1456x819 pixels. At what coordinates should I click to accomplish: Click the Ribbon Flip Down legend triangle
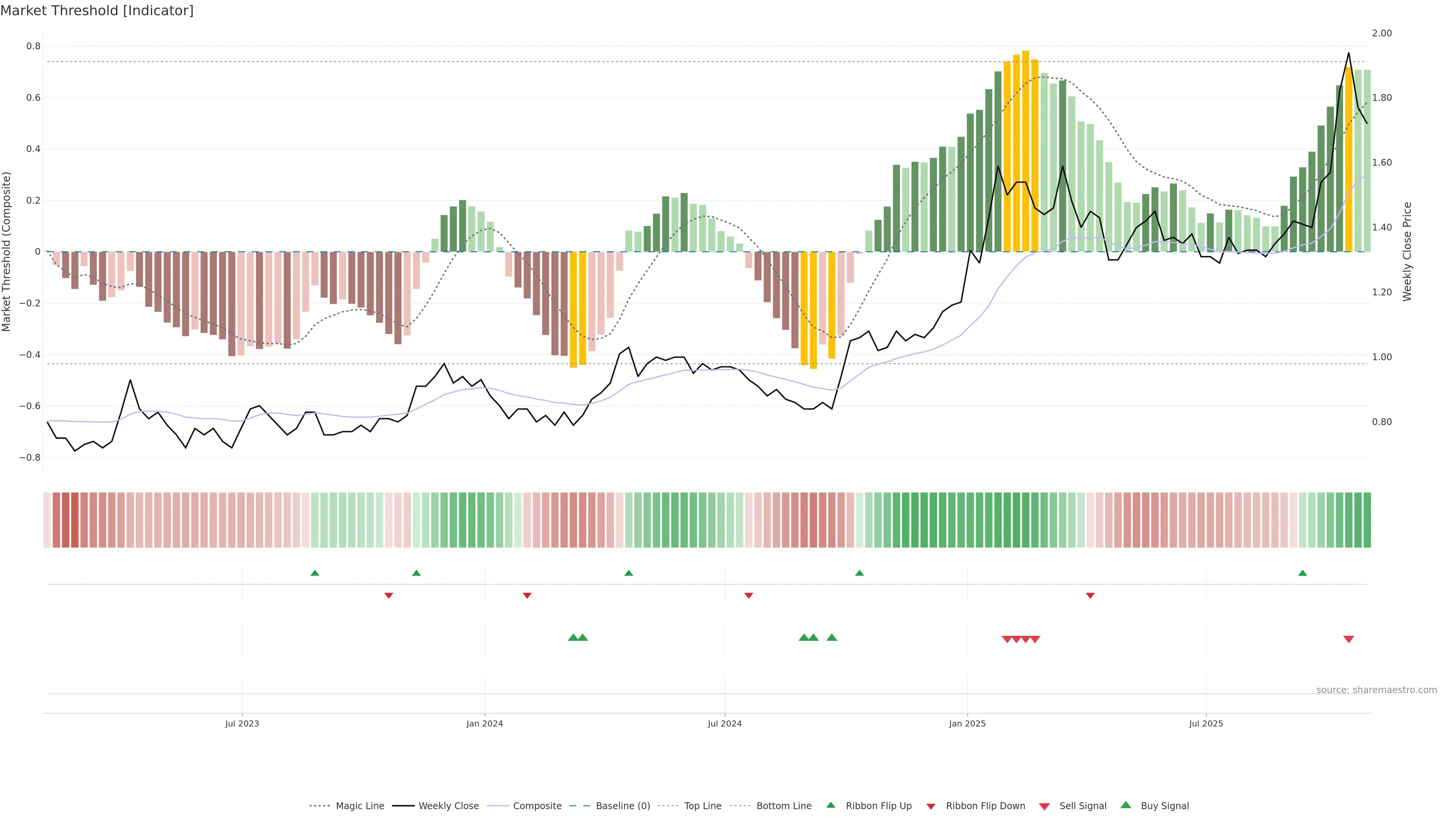pyautogui.click(x=931, y=806)
